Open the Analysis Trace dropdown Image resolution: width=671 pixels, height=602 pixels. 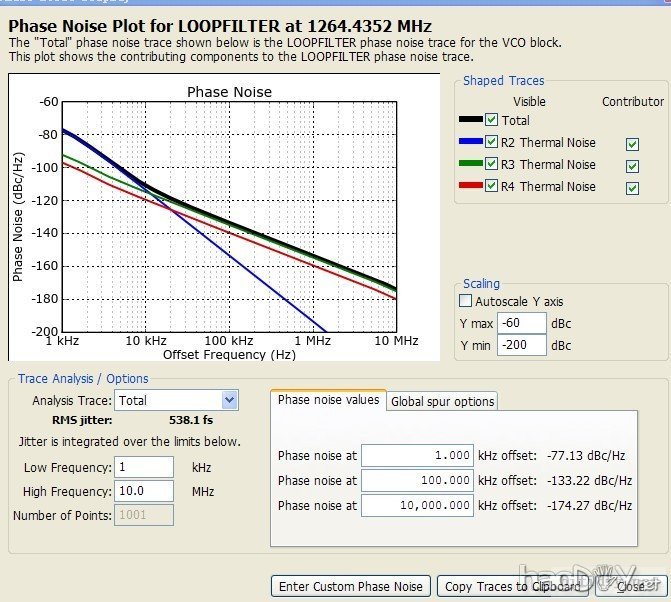(229, 400)
